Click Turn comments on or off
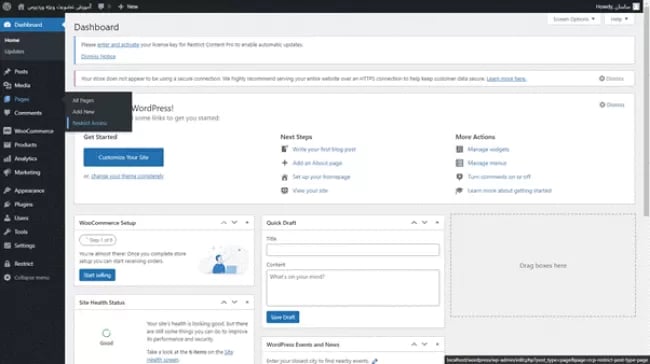 (x=499, y=177)
